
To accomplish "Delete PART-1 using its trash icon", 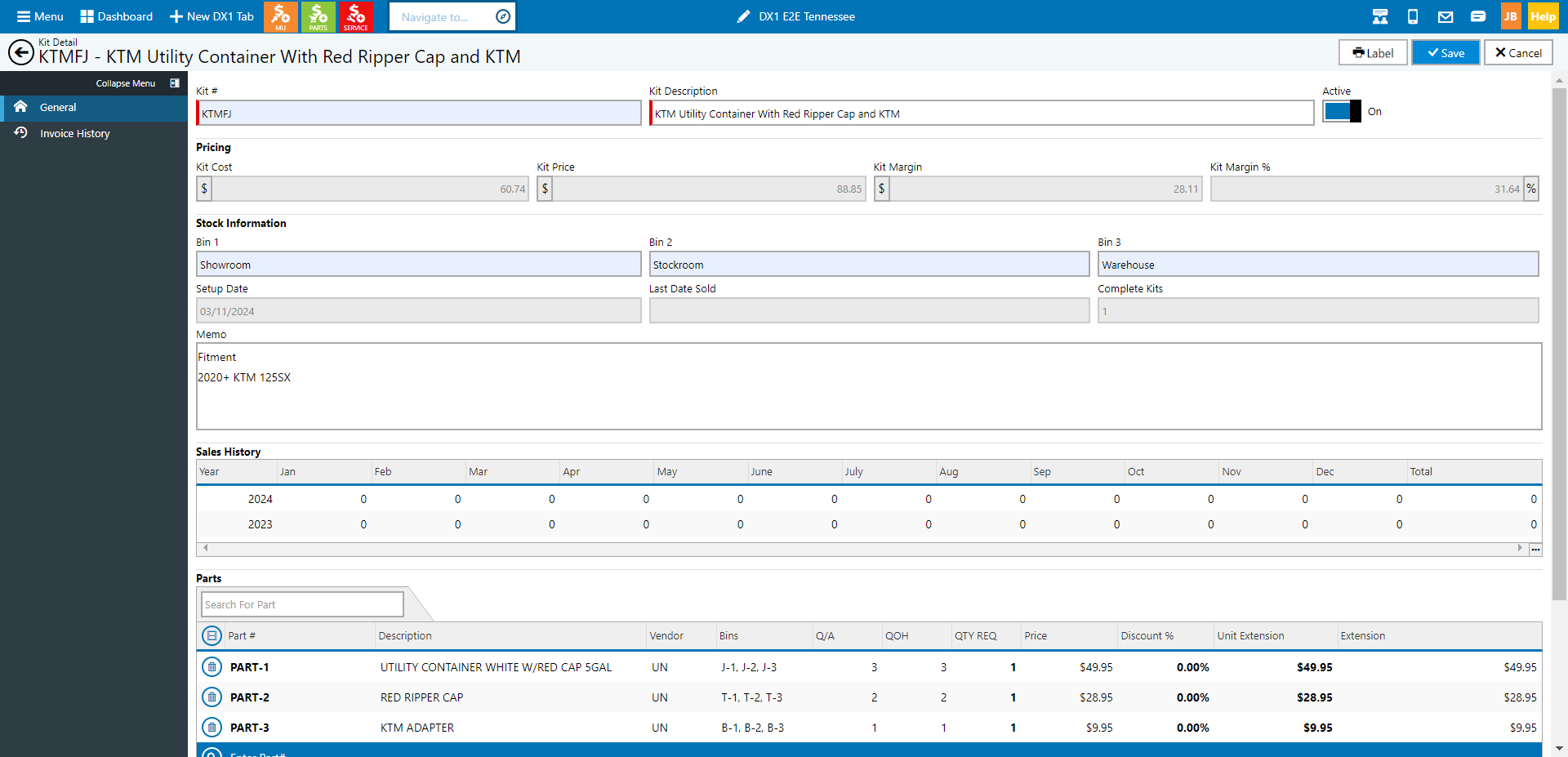I will pos(212,667).
